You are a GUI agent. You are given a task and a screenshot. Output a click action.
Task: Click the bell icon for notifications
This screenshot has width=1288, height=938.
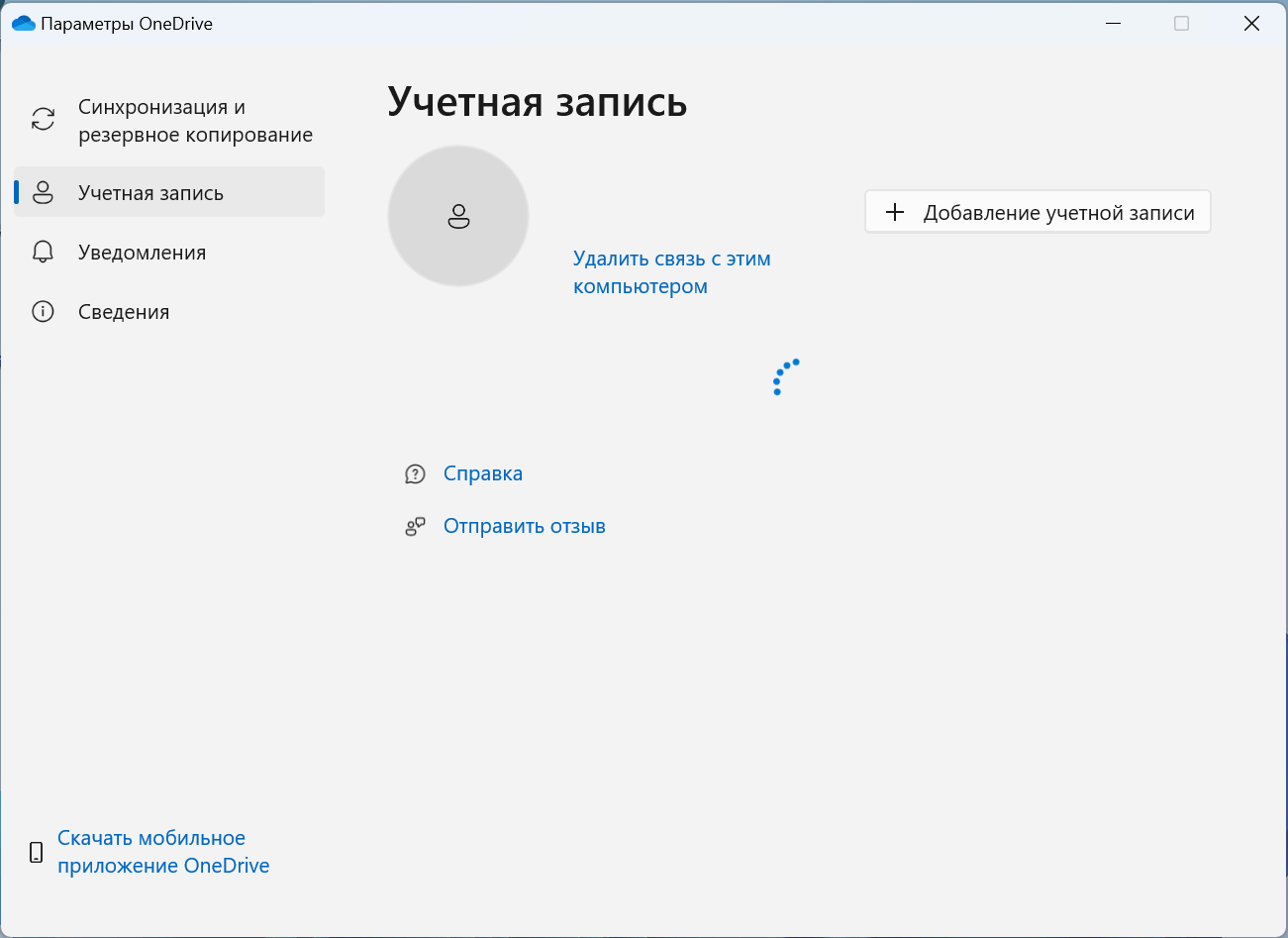(44, 252)
